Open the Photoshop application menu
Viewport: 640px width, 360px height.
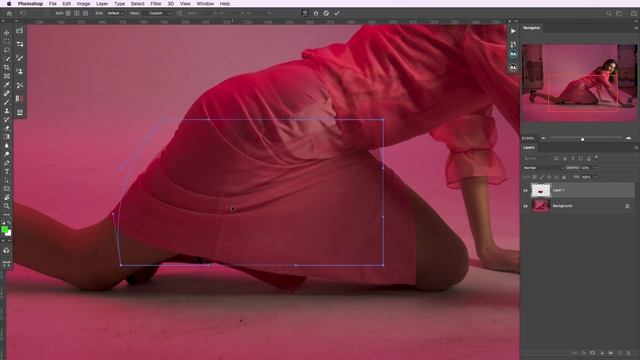pyautogui.click(x=31, y=4)
